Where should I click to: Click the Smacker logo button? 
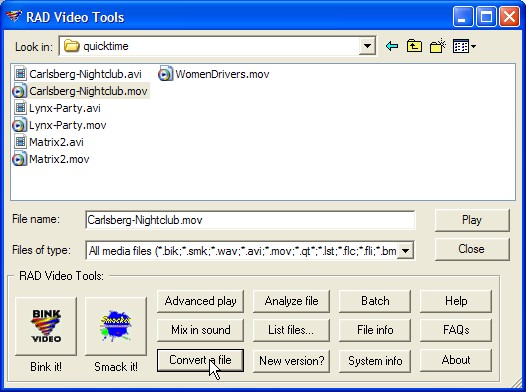116,326
